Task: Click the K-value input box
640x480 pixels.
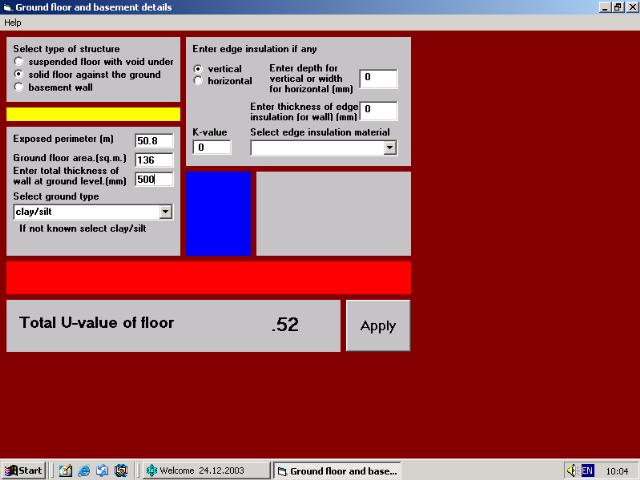Action: 212,148
